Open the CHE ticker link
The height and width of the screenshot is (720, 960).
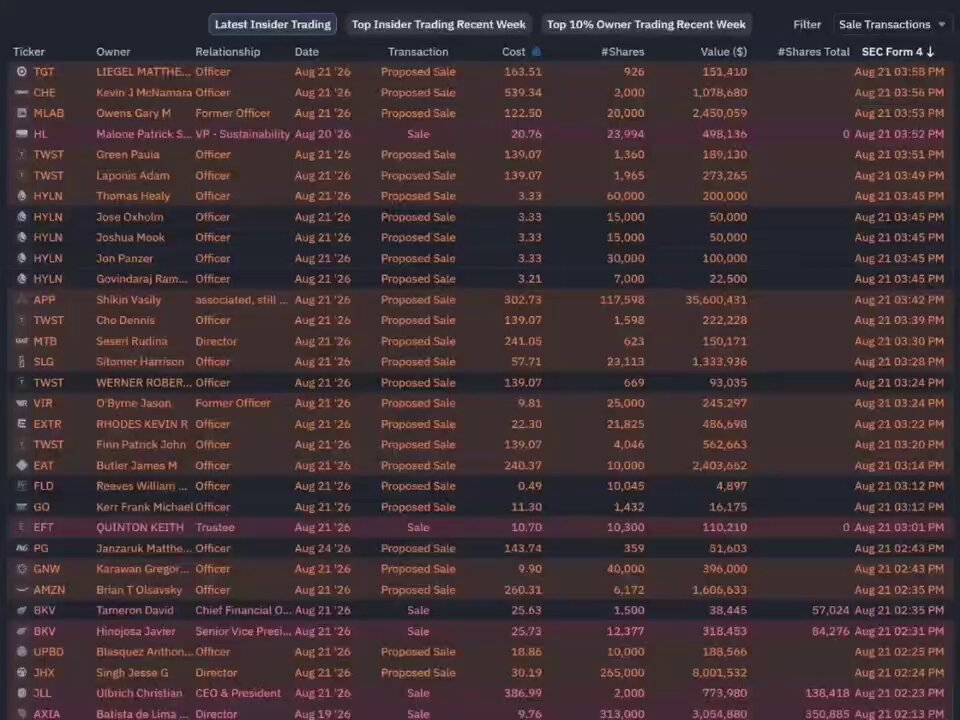pos(44,92)
